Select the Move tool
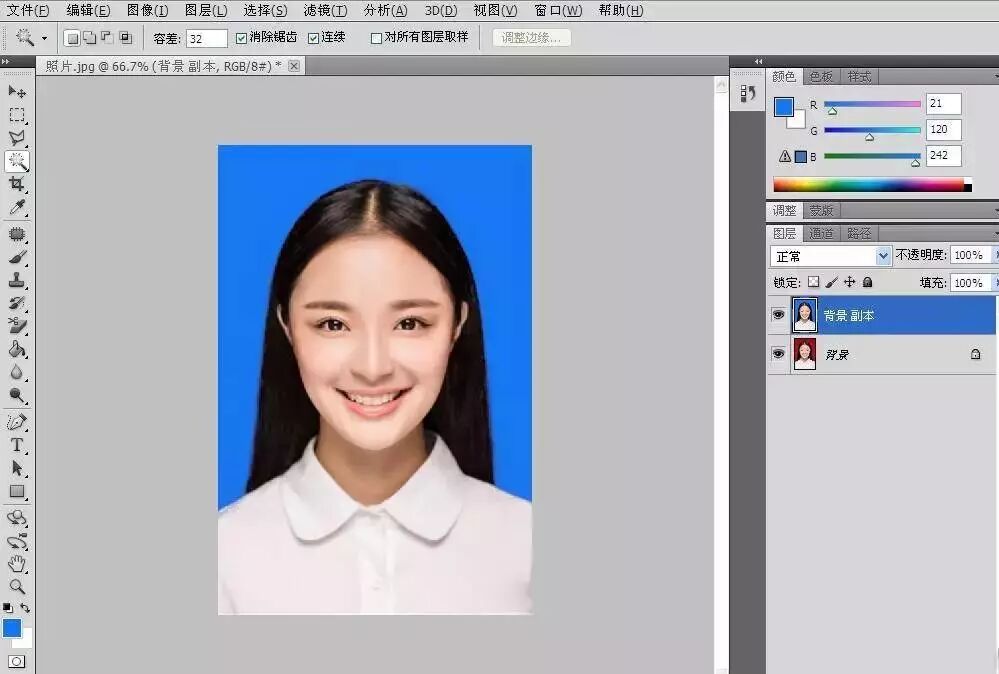Image resolution: width=999 pixels, height=674 pixels. (17, 92)
